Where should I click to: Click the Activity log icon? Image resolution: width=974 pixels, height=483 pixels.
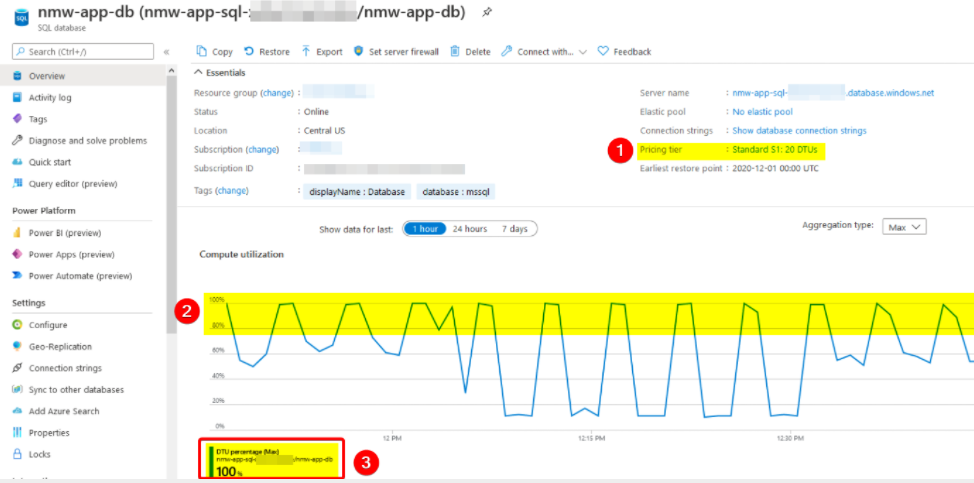17,97
